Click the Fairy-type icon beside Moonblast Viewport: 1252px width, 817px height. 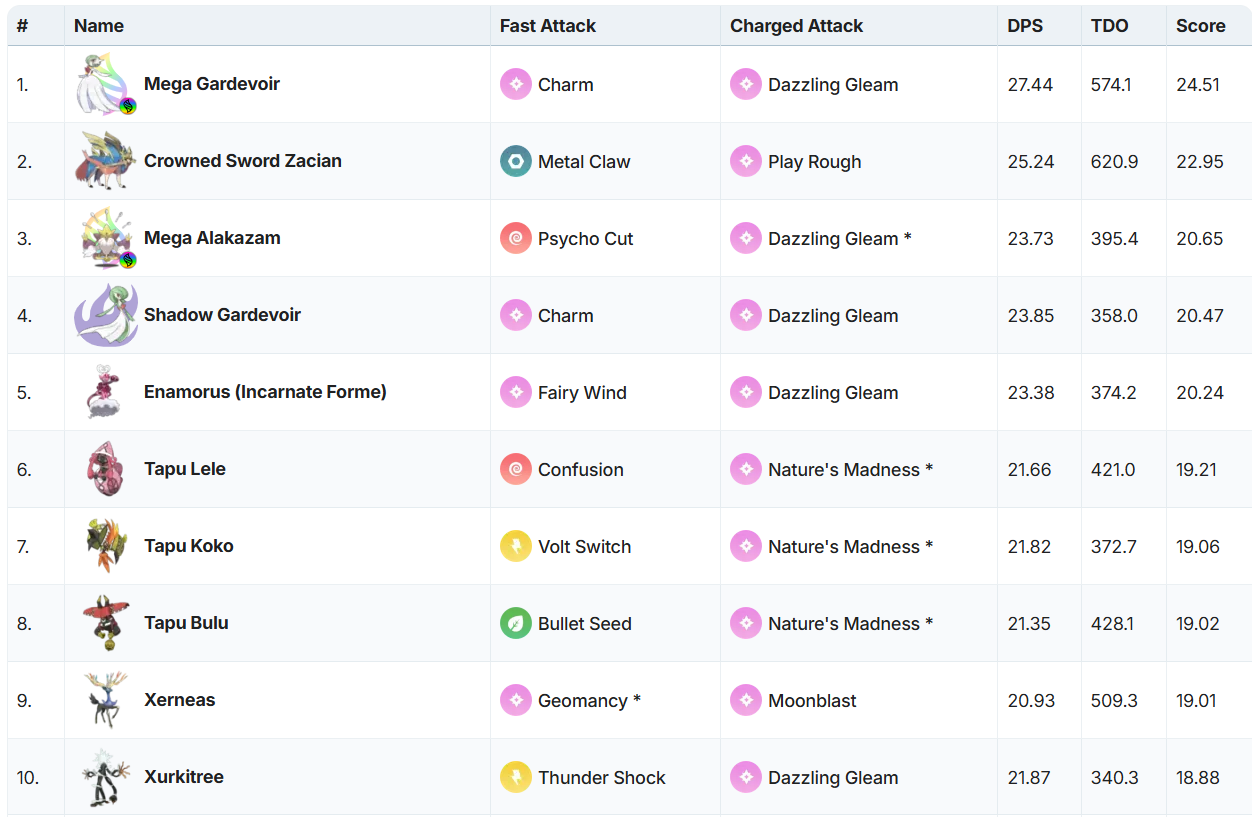[x=746, y=701]
